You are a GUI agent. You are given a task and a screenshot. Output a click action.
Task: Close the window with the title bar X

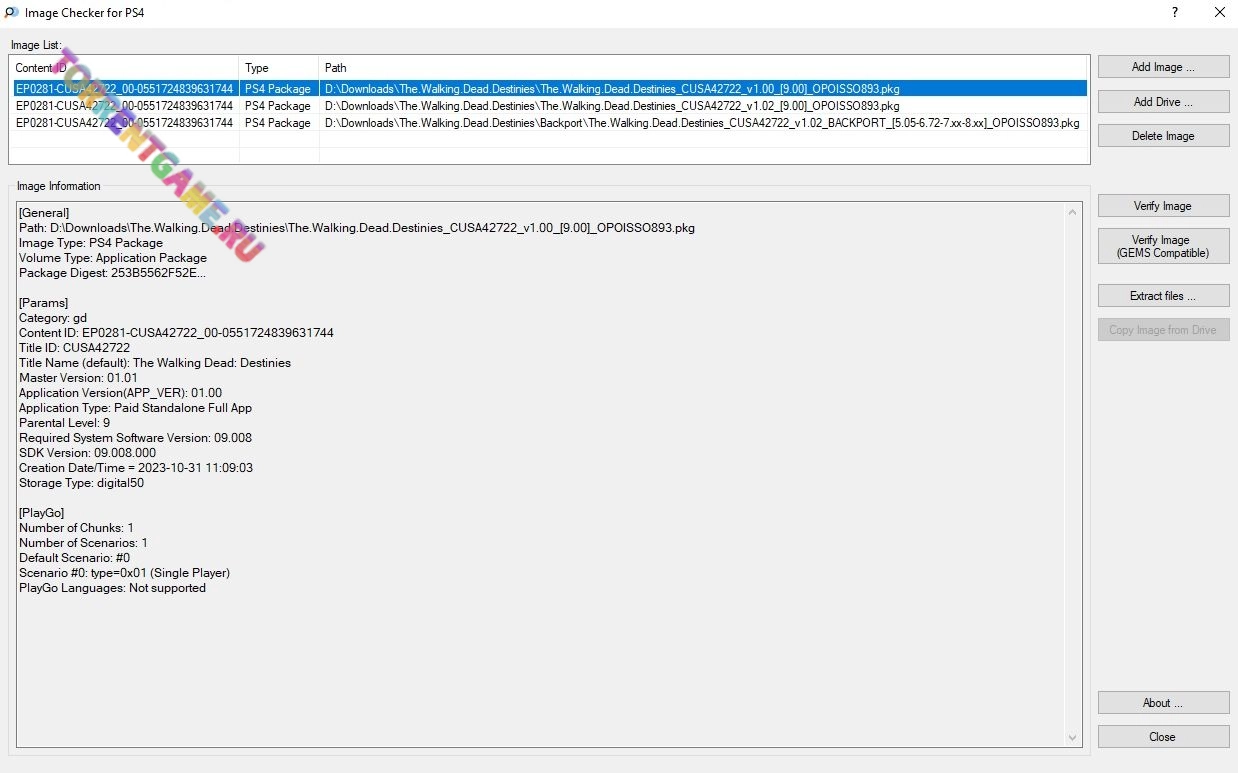[1220, 13]
